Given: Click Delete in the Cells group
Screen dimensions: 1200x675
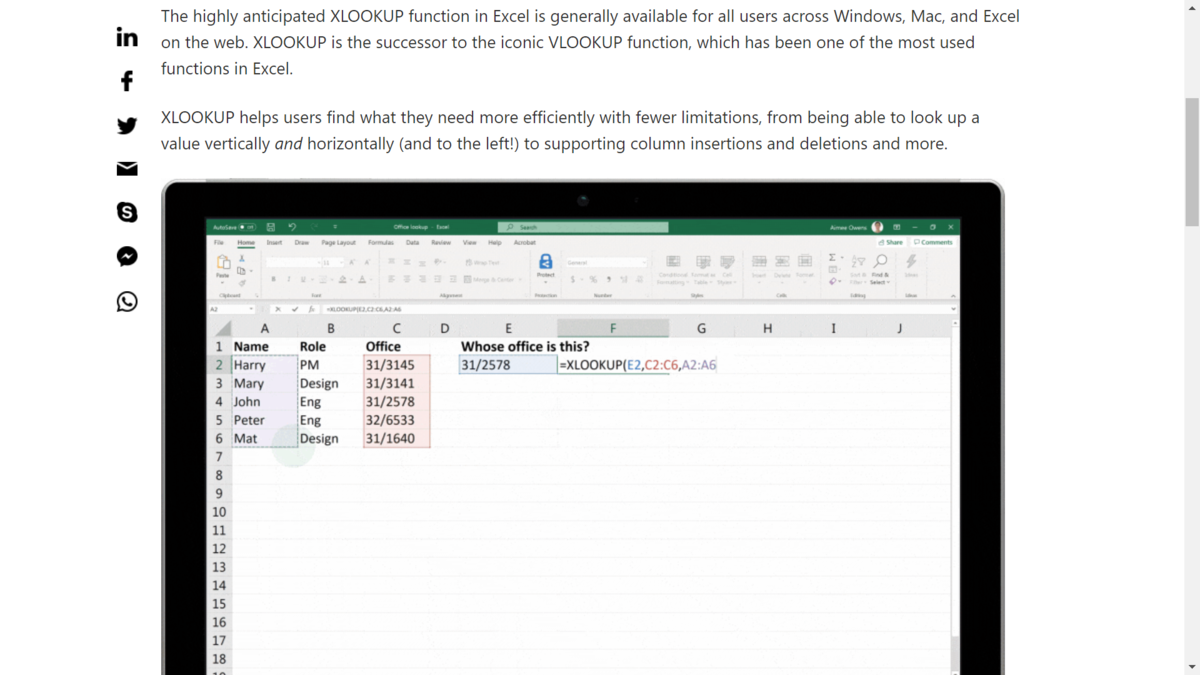Looking at the screenshot, I should pos(782,268).
